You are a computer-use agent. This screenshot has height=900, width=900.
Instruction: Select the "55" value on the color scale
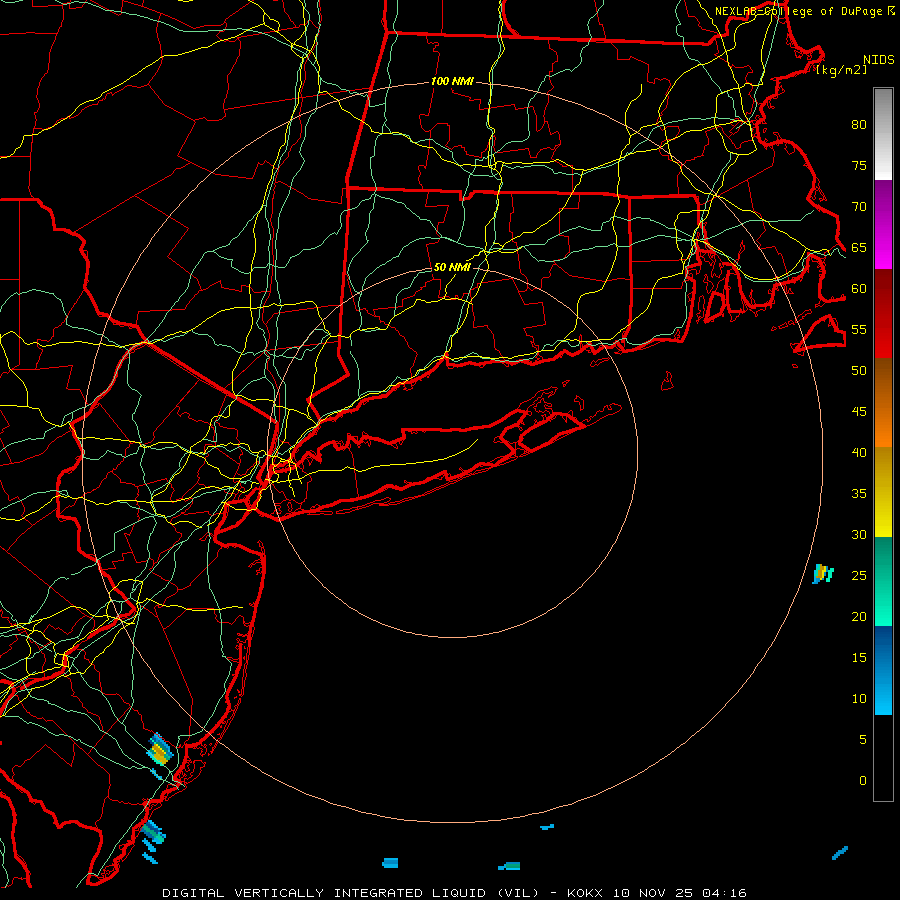coord(859,329)
